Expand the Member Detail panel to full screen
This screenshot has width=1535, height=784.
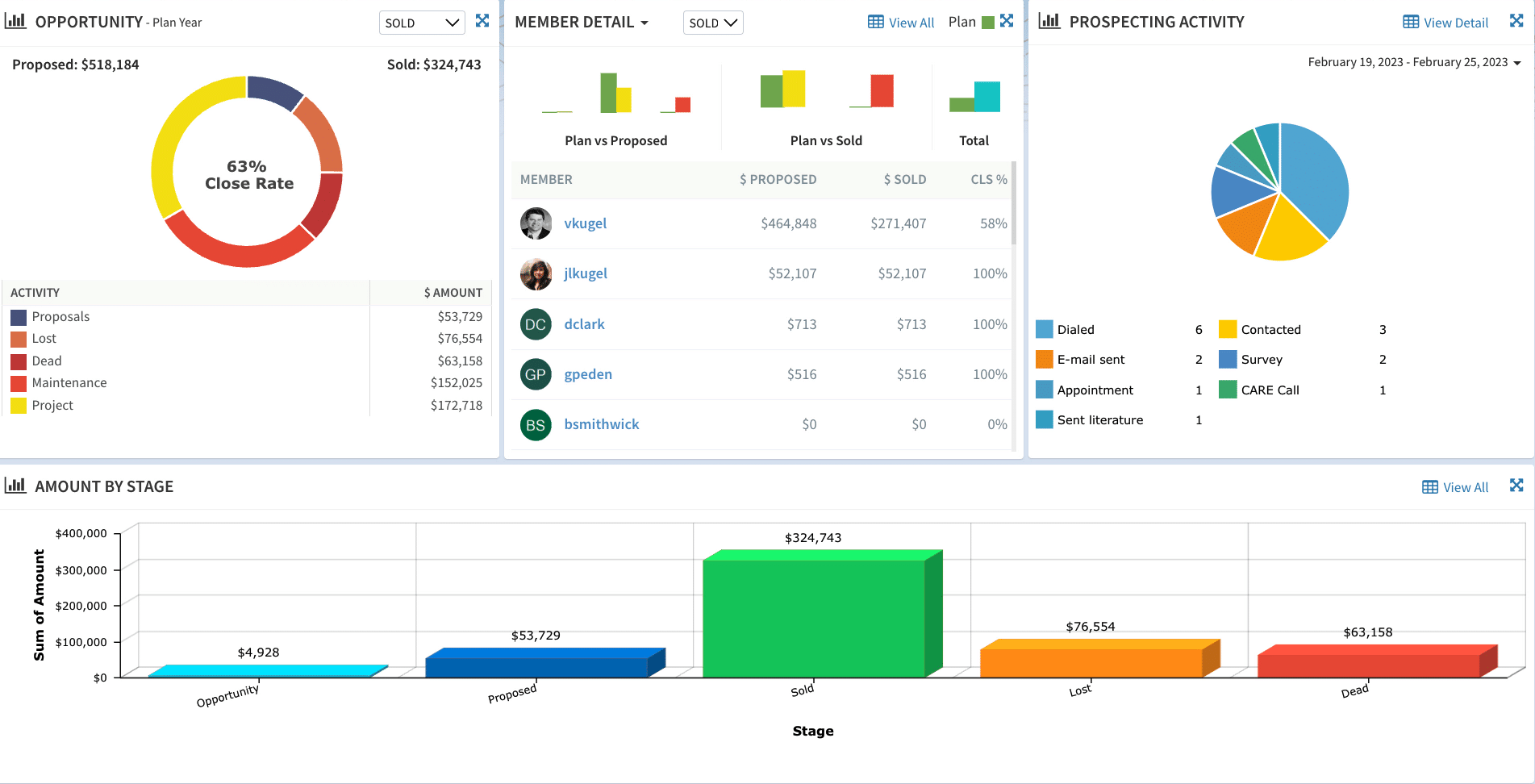[x=1006, y=21]
